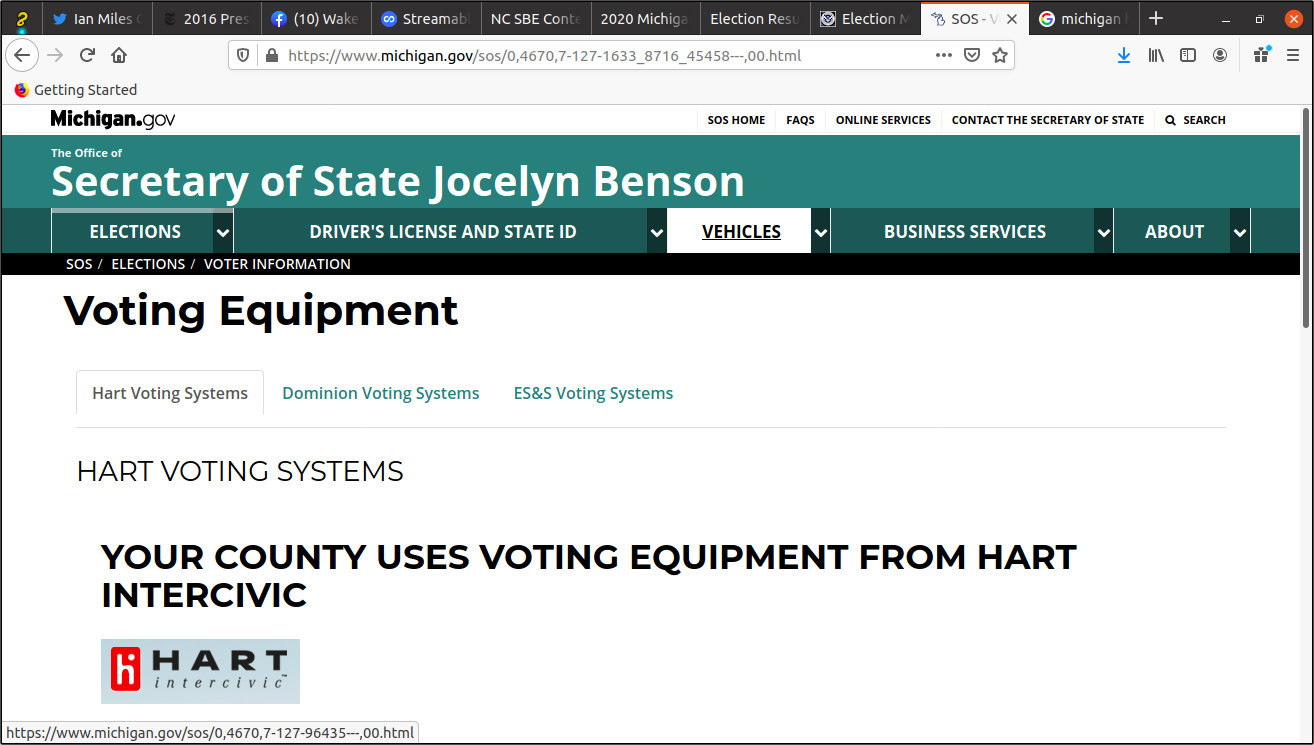Open page actions three-dot menu

pyautogui.click(x=944, y=55)
